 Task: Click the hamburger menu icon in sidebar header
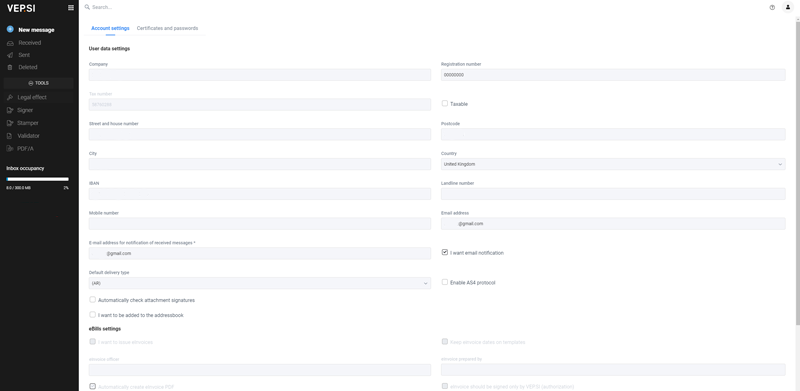[x=71, y=8]
